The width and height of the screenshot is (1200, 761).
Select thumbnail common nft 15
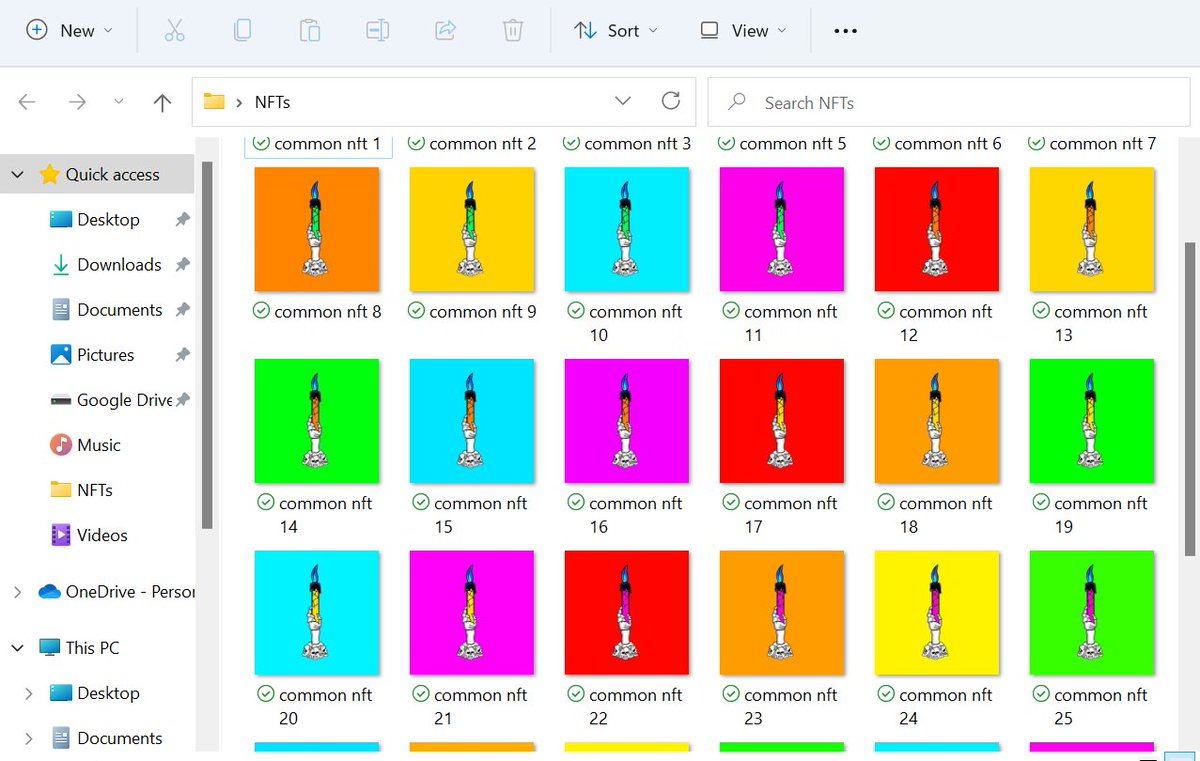472,421
